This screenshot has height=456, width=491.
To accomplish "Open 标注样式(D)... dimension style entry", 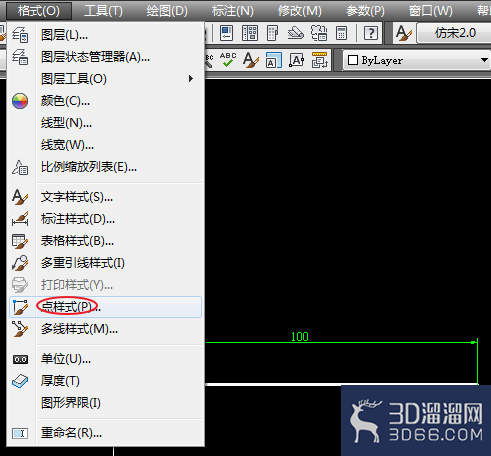I will tap(105, 219).
